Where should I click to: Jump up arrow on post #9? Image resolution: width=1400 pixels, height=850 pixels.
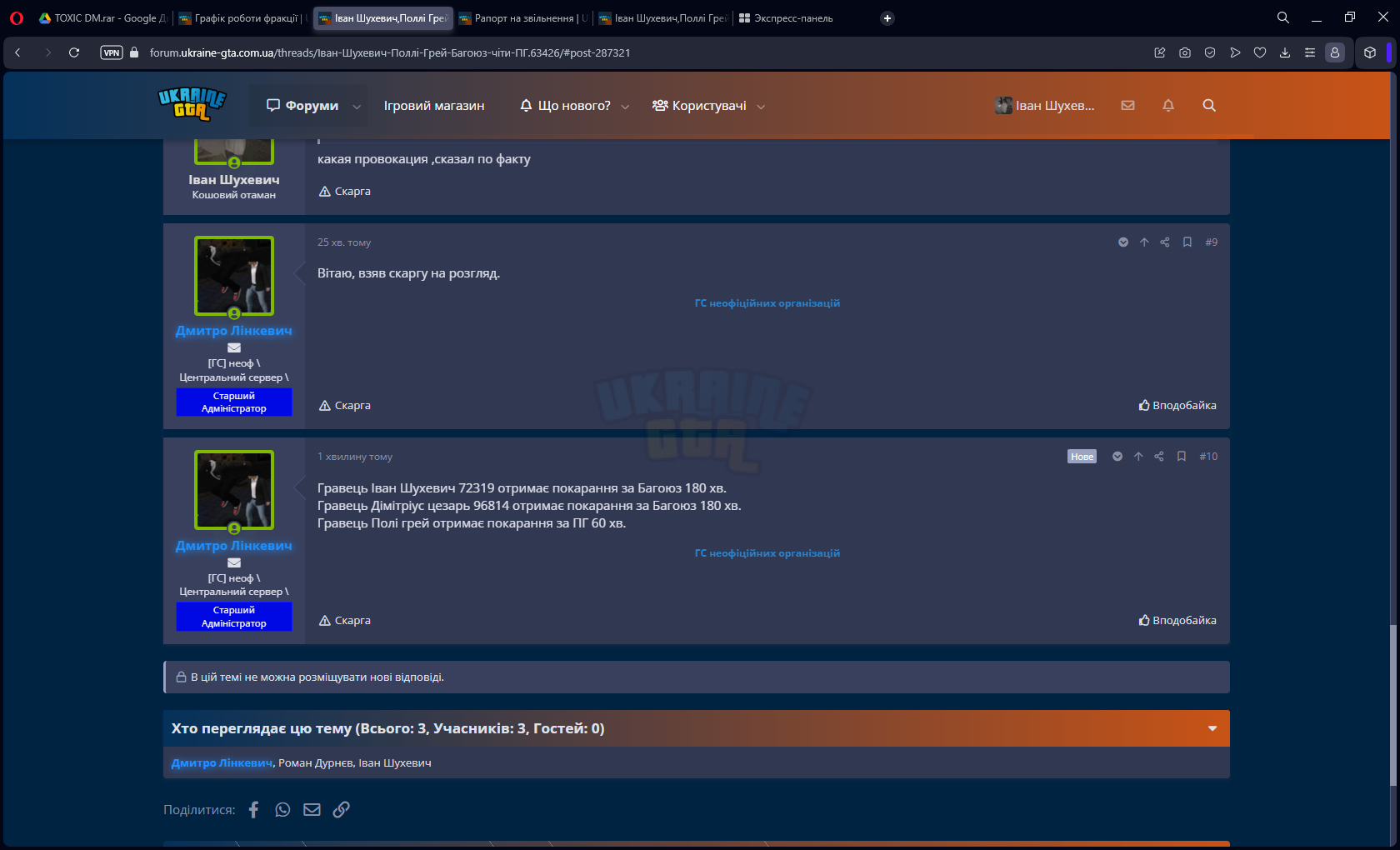tap(1144, 242)
